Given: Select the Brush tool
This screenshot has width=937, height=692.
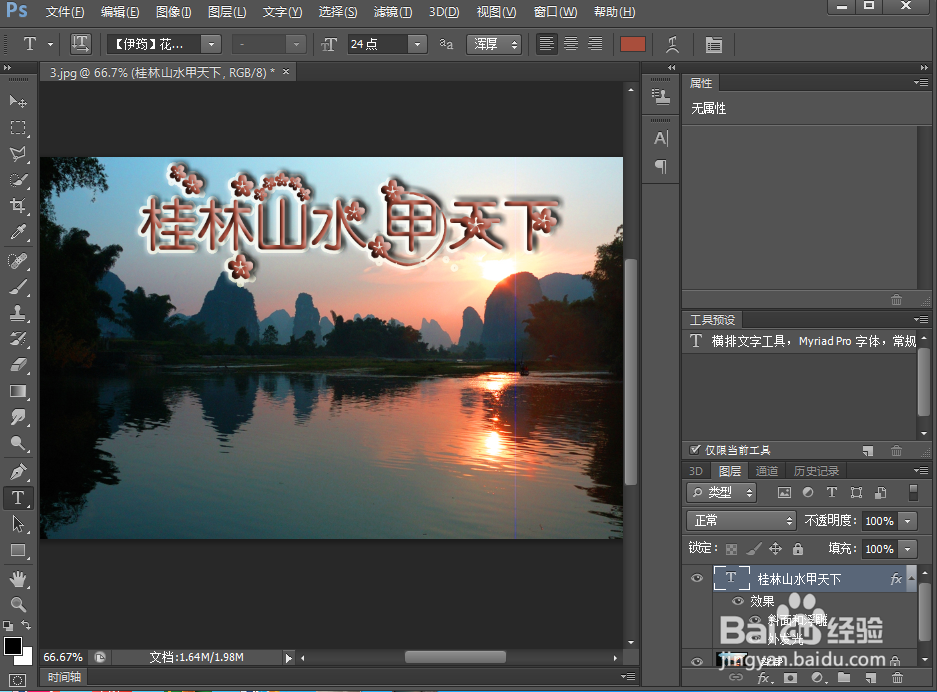Looking at the screenshot, I should pos(18,287).
